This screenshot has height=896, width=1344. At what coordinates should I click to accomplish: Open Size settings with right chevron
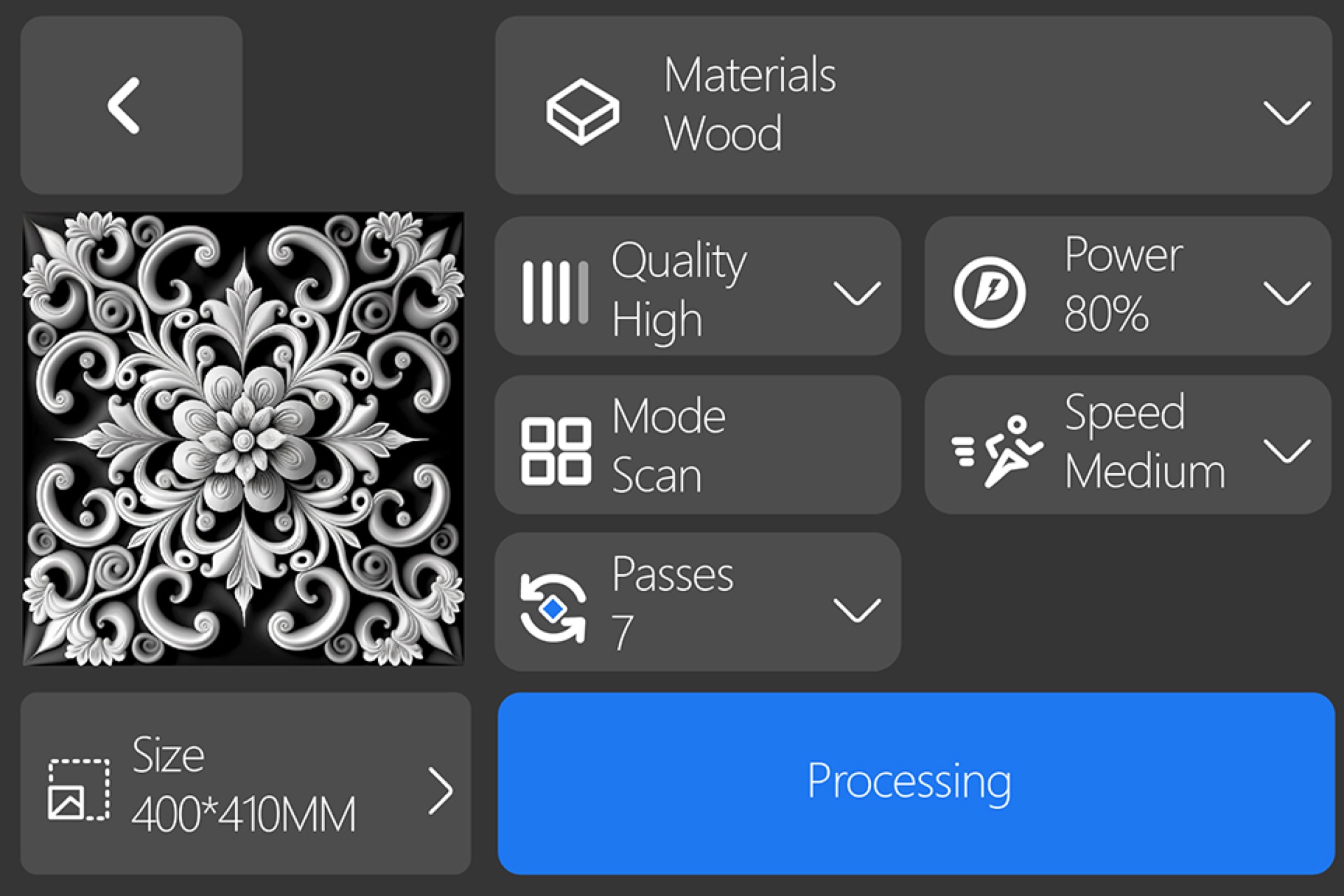(x=441, y=791)
